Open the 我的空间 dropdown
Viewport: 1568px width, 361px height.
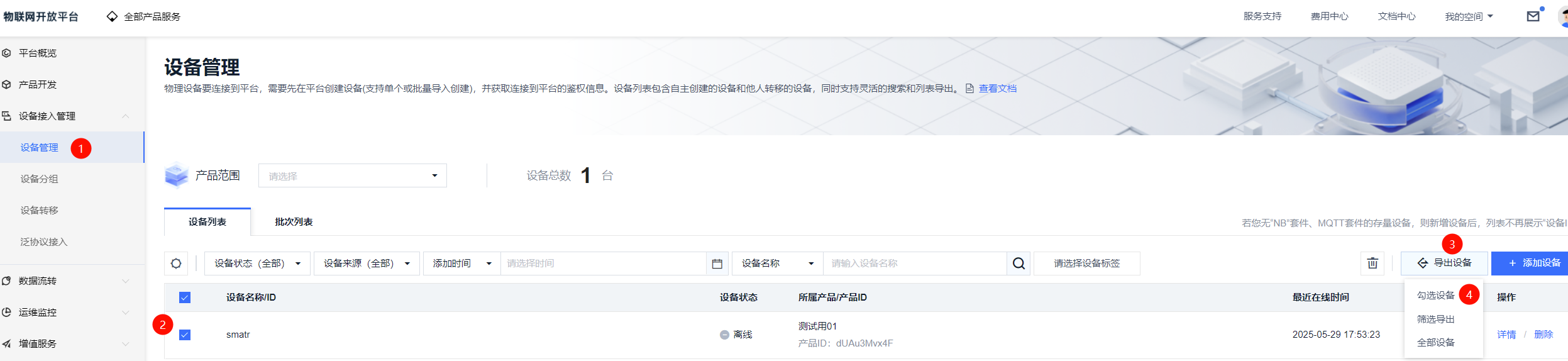point(1469,16)
